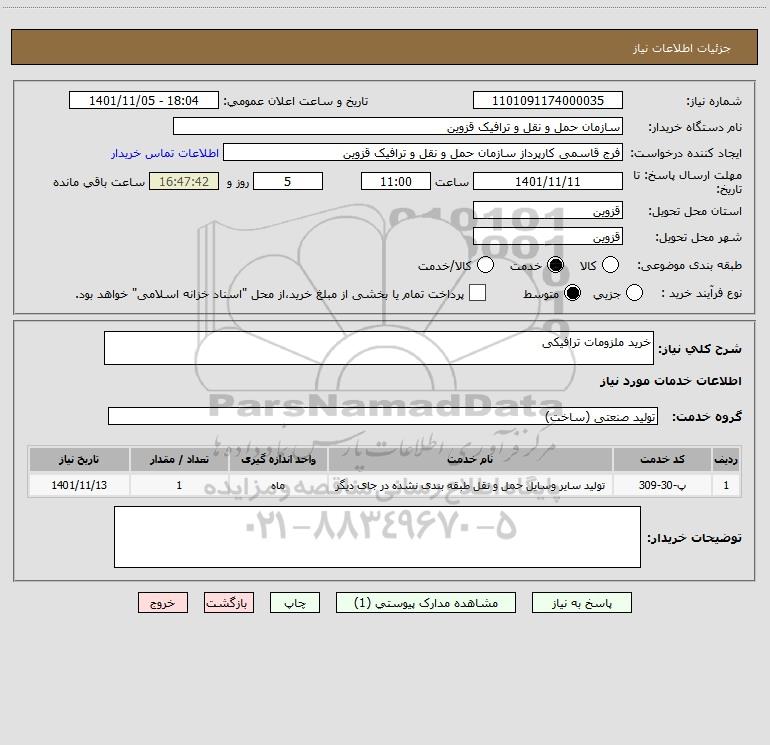Viewport: 770px width, 745px height.
Task: Click the deadline time field 11:00
Action: [396, 181]
